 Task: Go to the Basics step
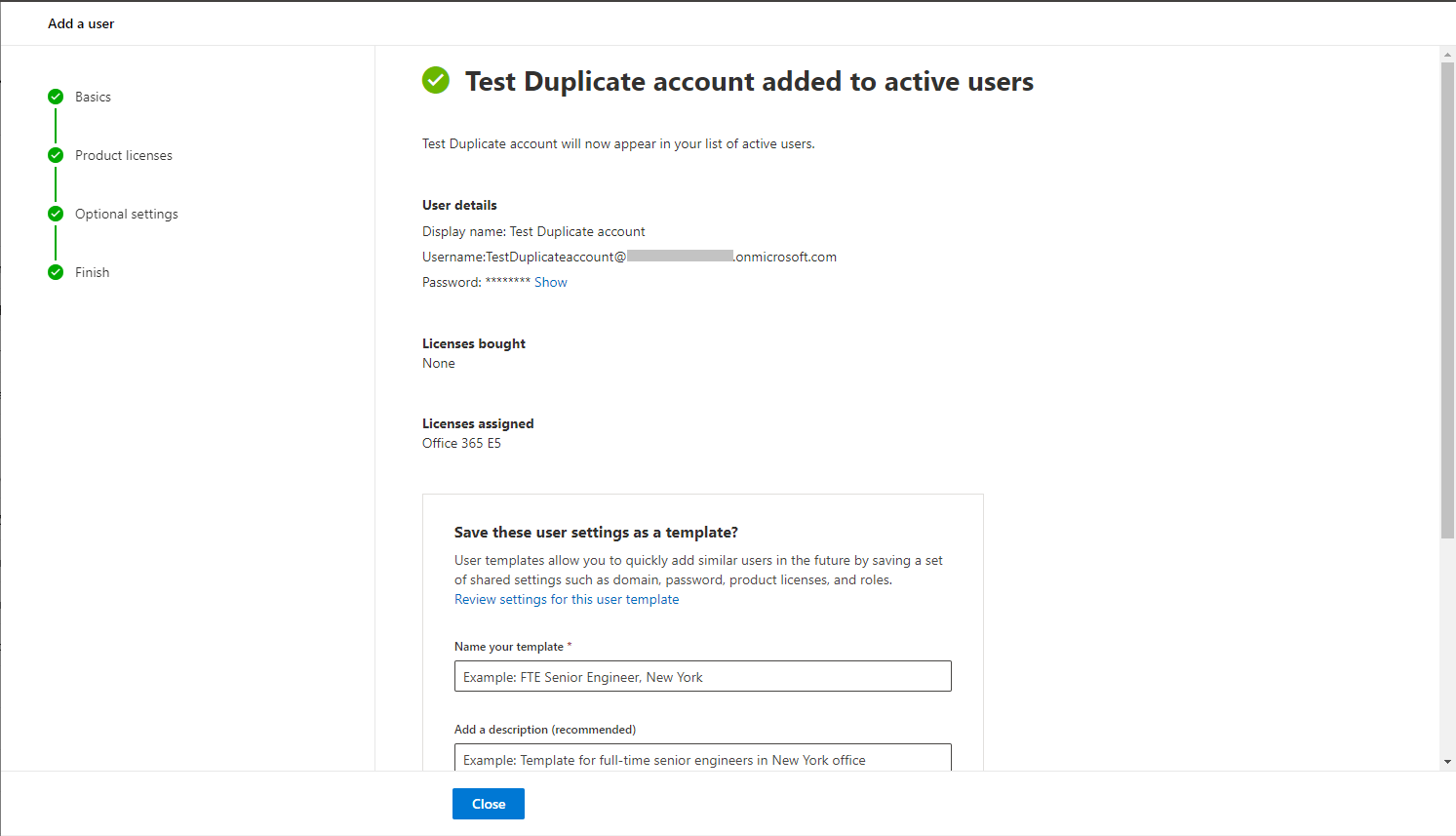[93, 97]
